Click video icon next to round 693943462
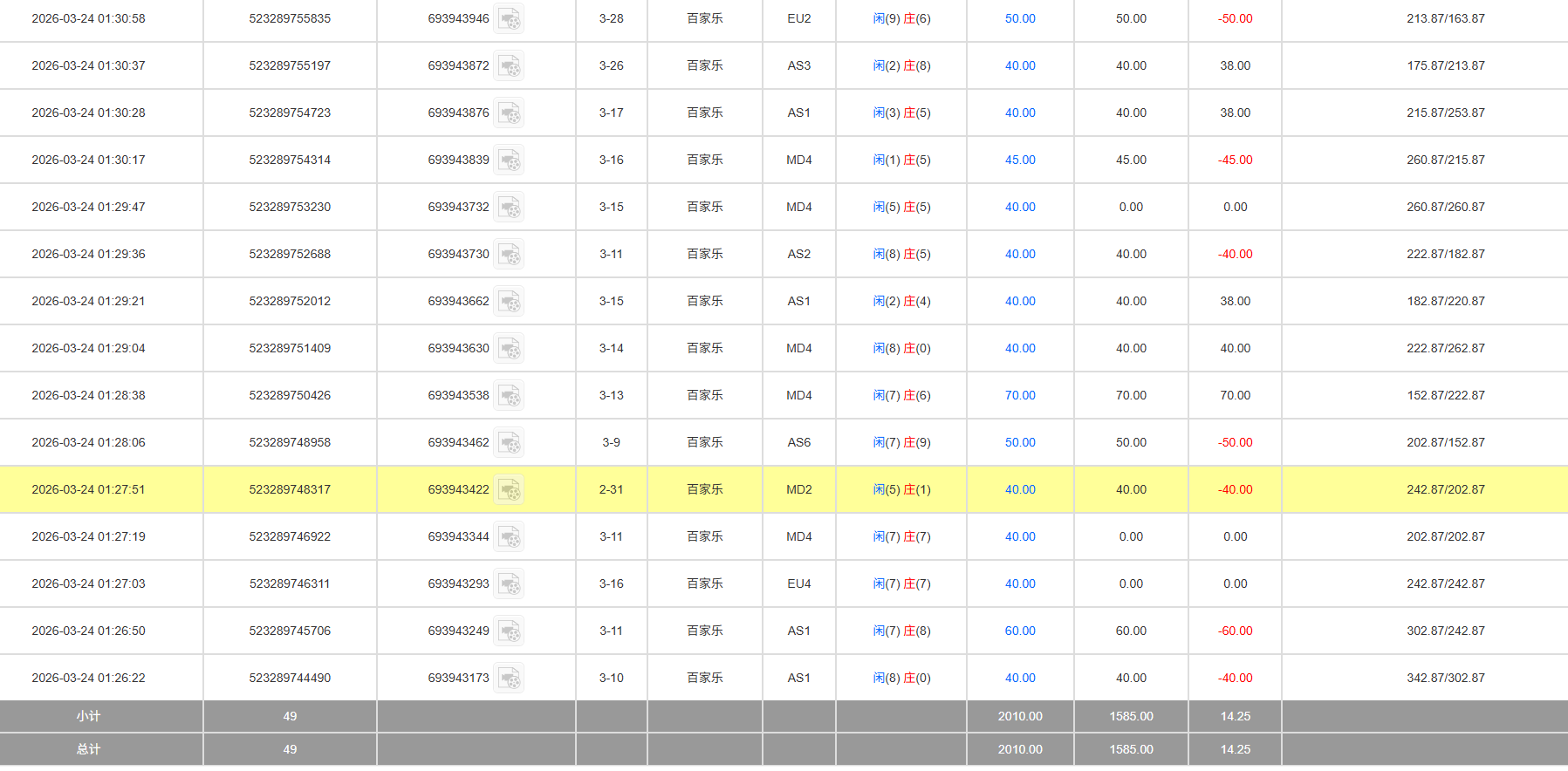 (509, 443)
